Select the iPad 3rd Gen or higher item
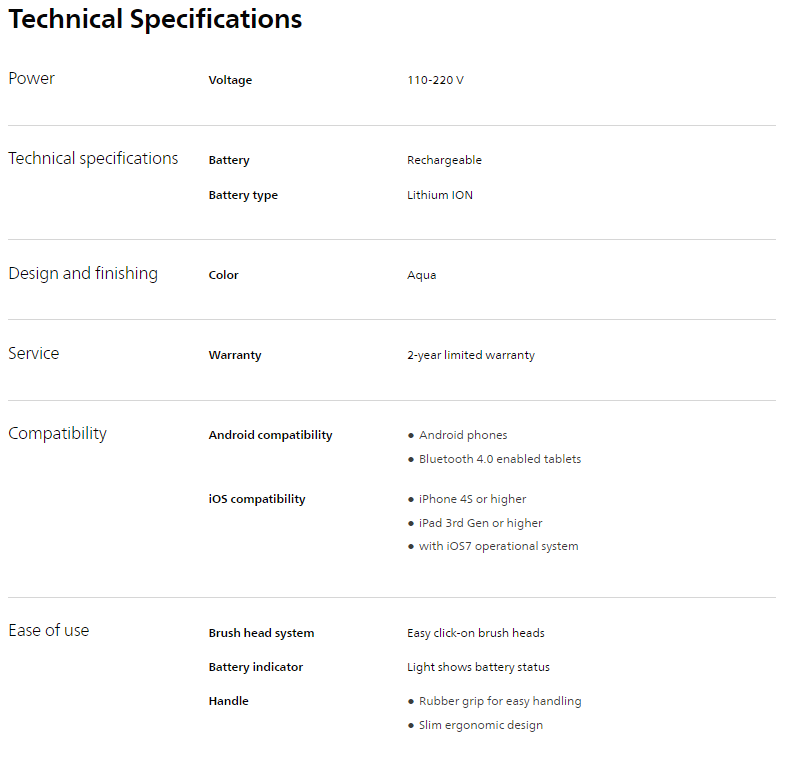 (480, 523)
